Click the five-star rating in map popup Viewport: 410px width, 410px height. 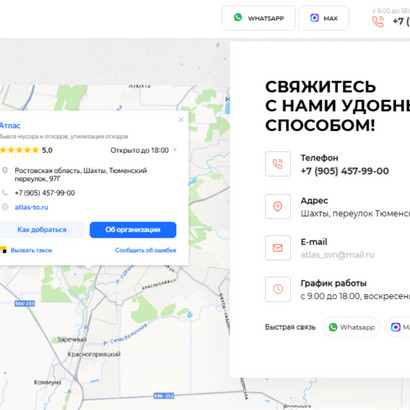pyautogui.click(x=19, y=150)
